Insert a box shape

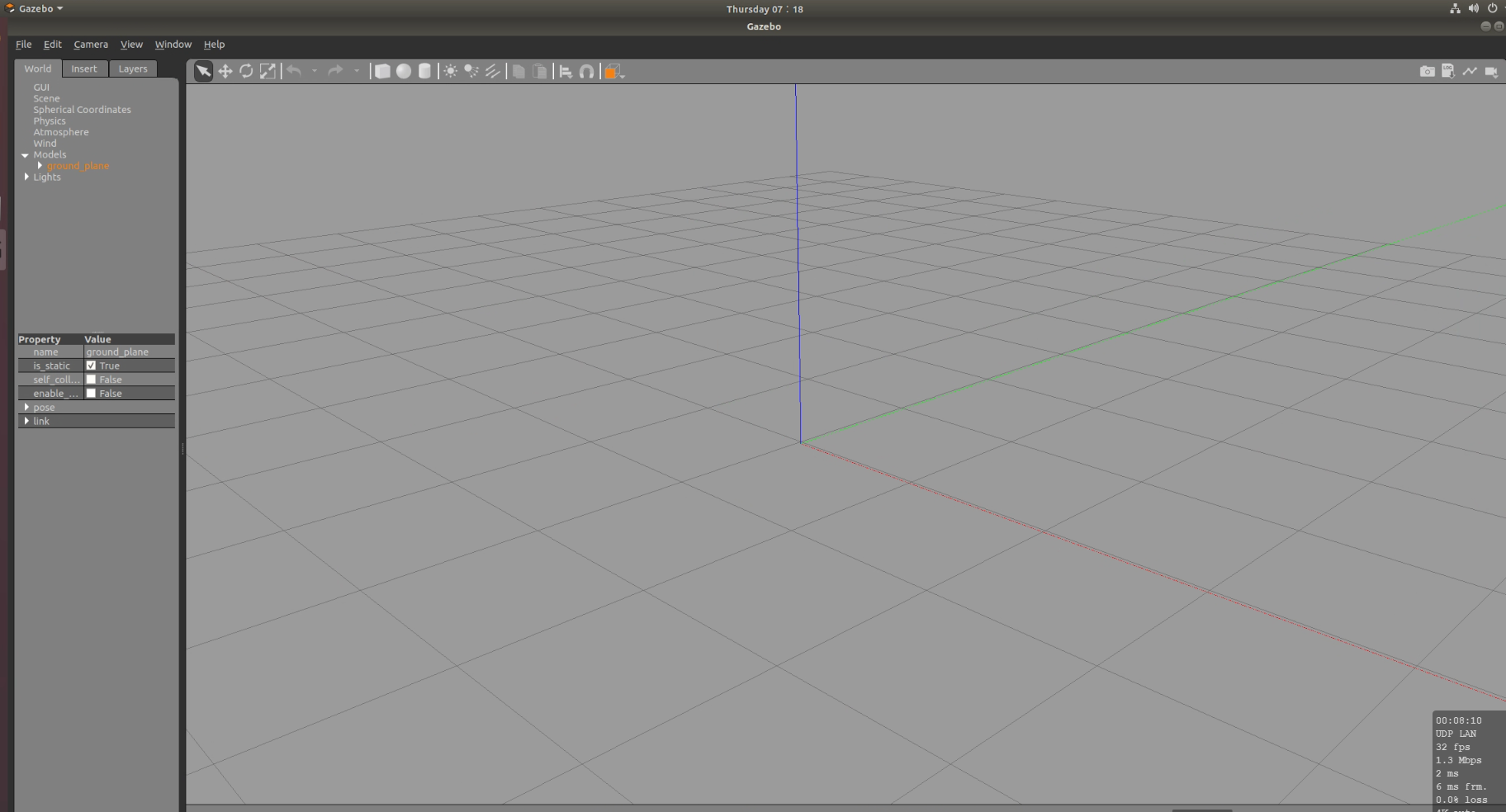coord(382,72)
